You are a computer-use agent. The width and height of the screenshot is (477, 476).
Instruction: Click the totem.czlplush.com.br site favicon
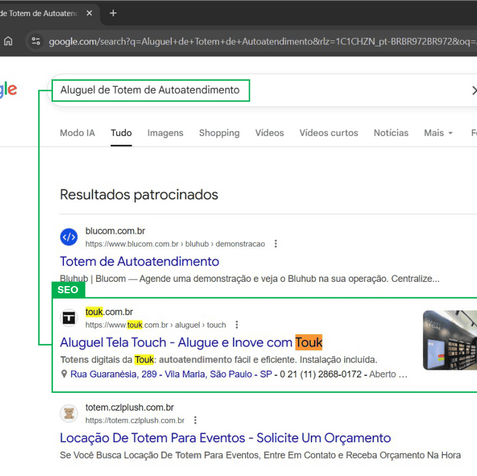pos(69,414)
